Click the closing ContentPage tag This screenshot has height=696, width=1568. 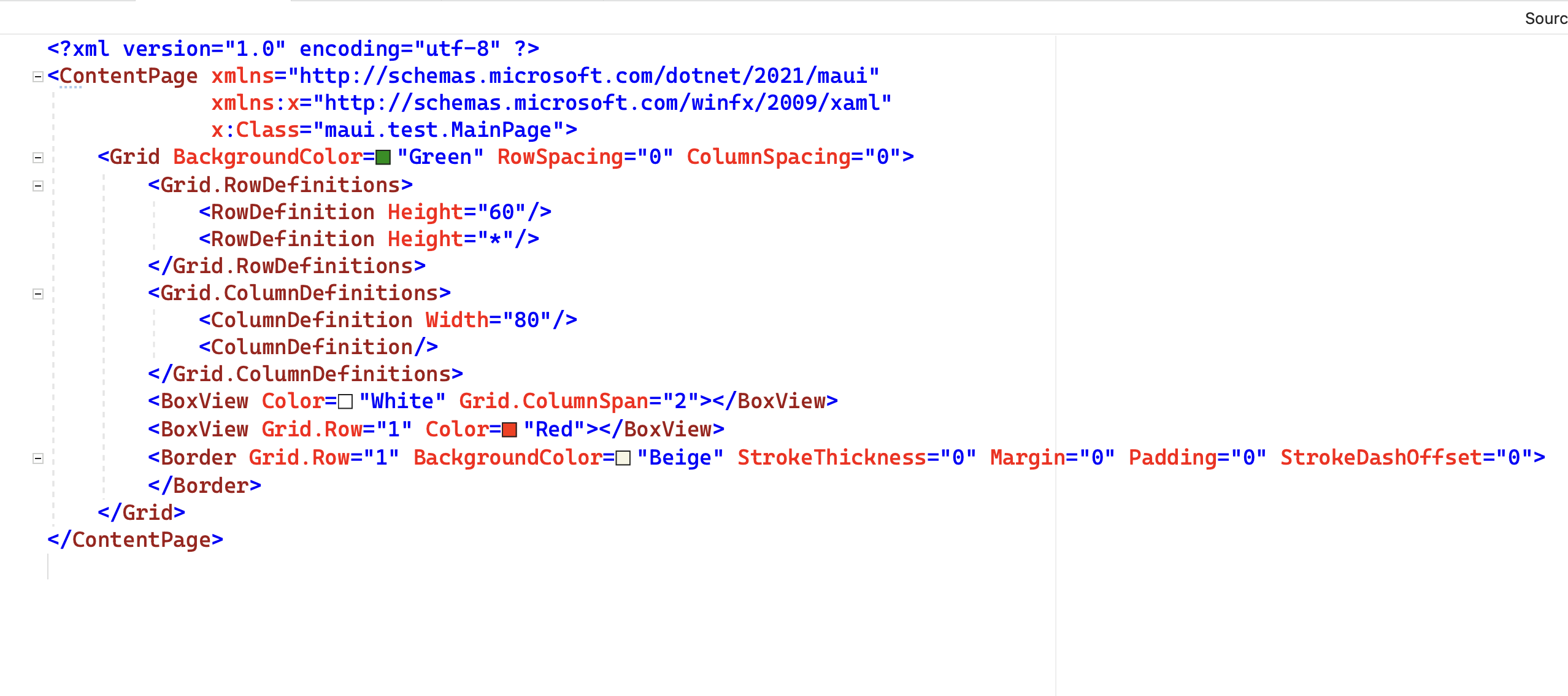(136, 539)
